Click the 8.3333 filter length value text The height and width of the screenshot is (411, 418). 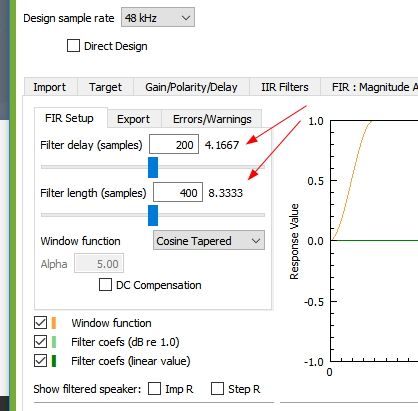coord(226,193)
